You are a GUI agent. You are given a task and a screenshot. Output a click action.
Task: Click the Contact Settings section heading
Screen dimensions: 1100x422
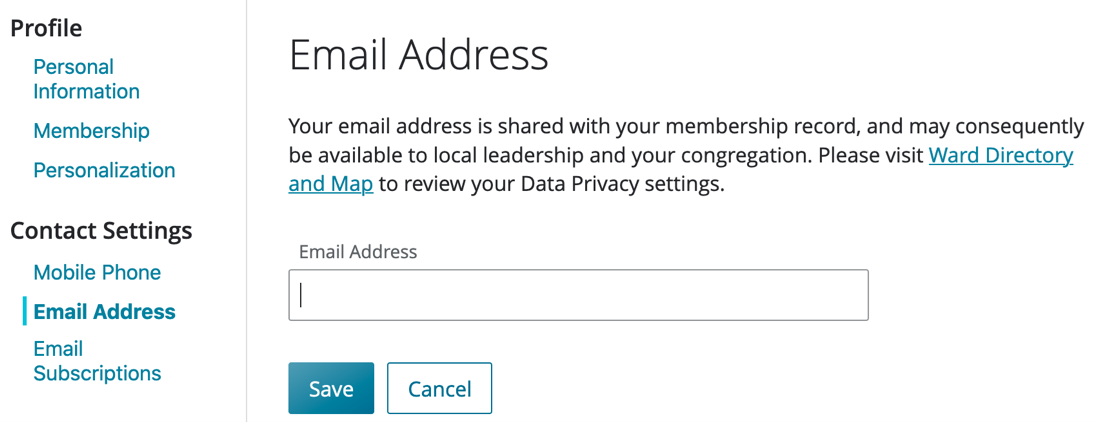click(101, 231)
